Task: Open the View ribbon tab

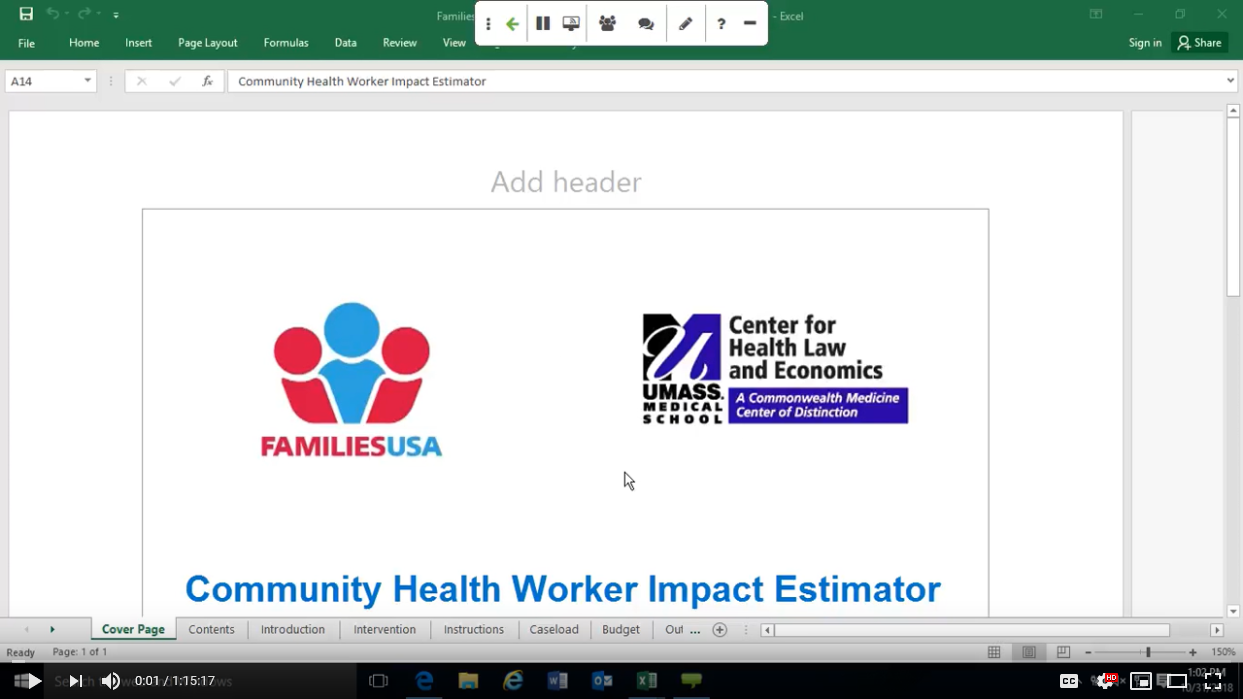Action: tap(454, 43)
